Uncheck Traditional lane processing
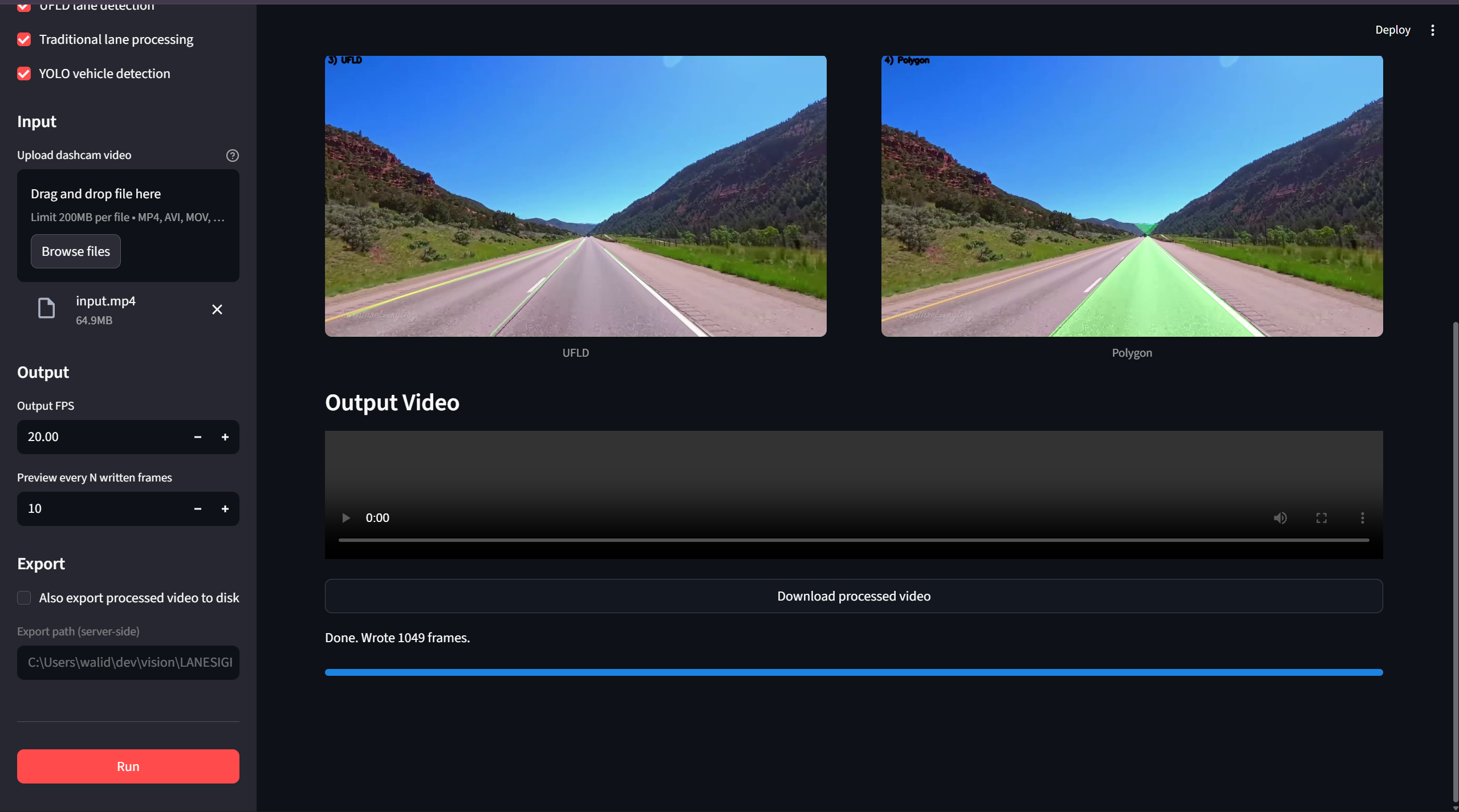The height and width of the screenshot is (812, 1459). pyautogui.click(x=24, y=39)
